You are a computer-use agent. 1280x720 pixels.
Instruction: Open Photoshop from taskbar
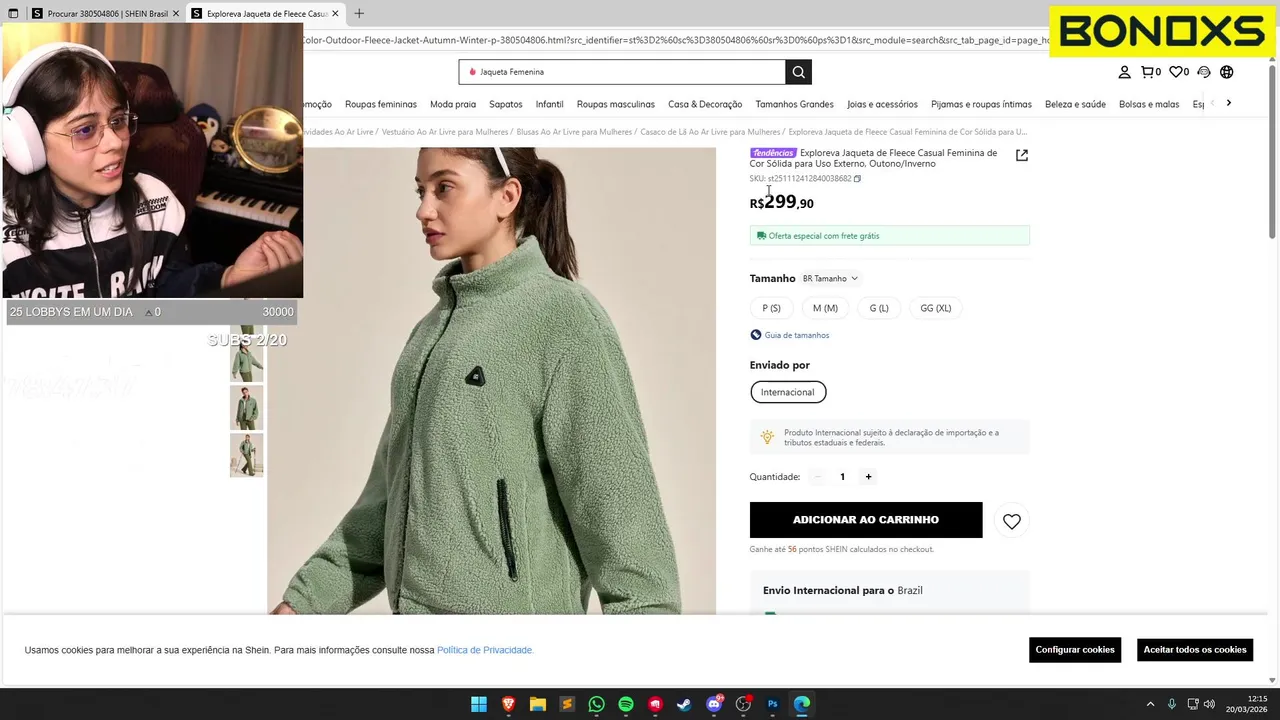pos(772,704)
